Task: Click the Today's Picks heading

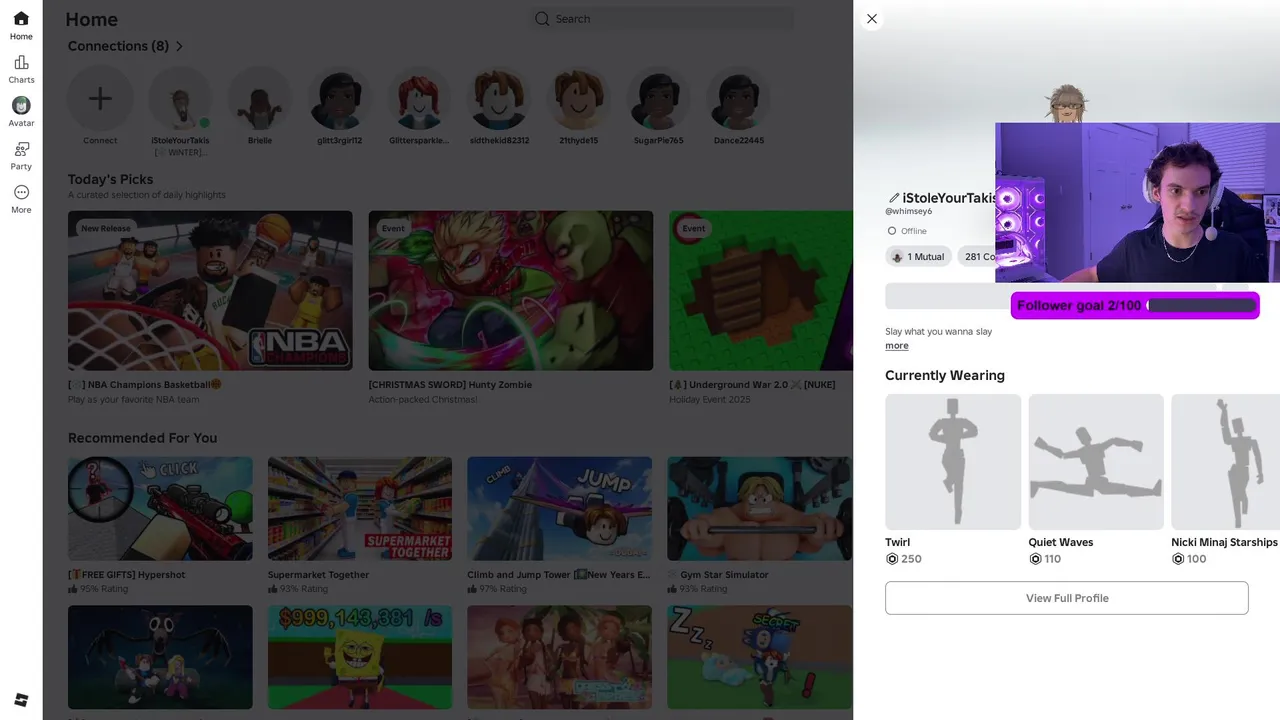Action: pos(110,180)
